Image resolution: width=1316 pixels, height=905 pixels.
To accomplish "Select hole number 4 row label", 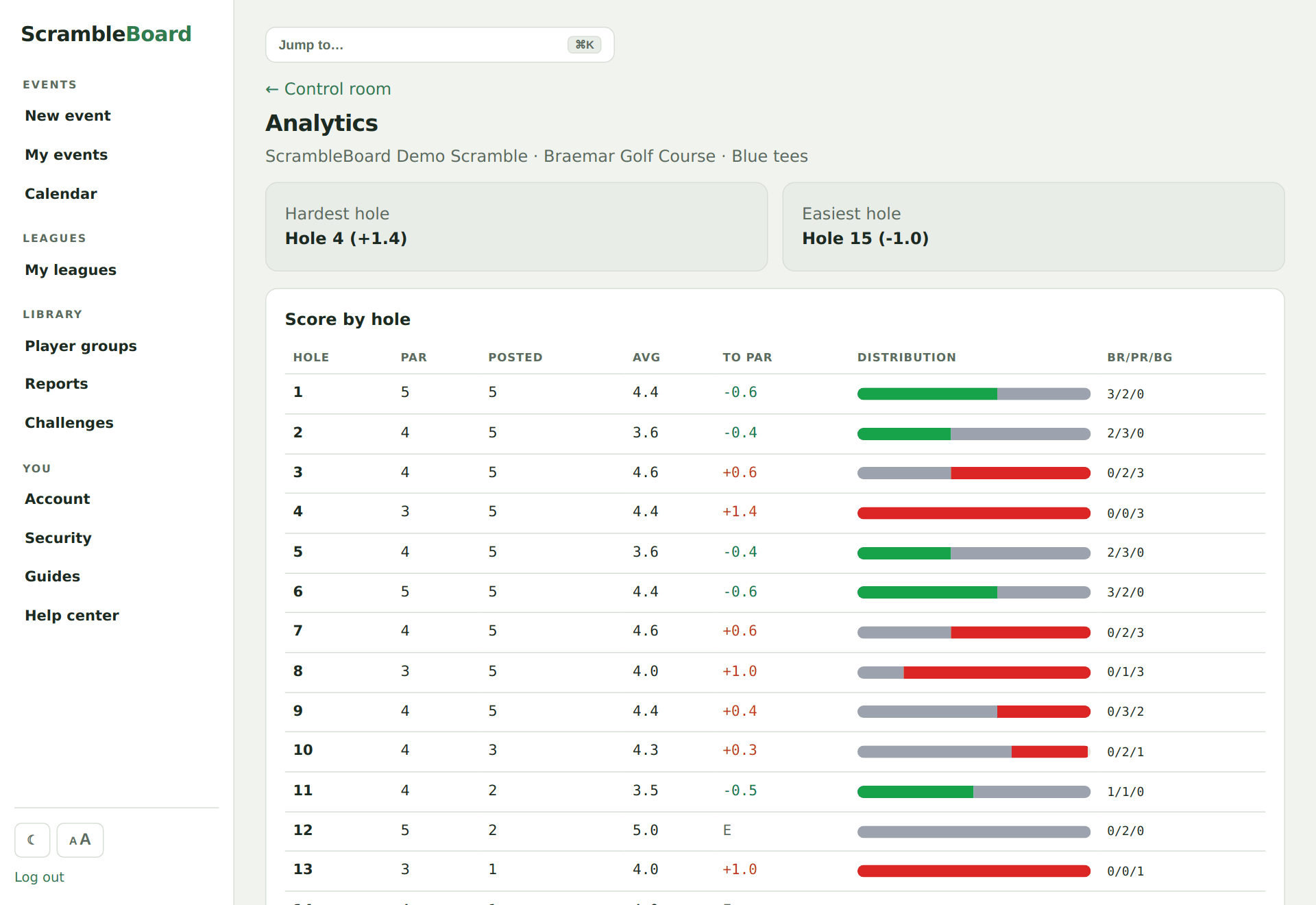I will (297, 511).
